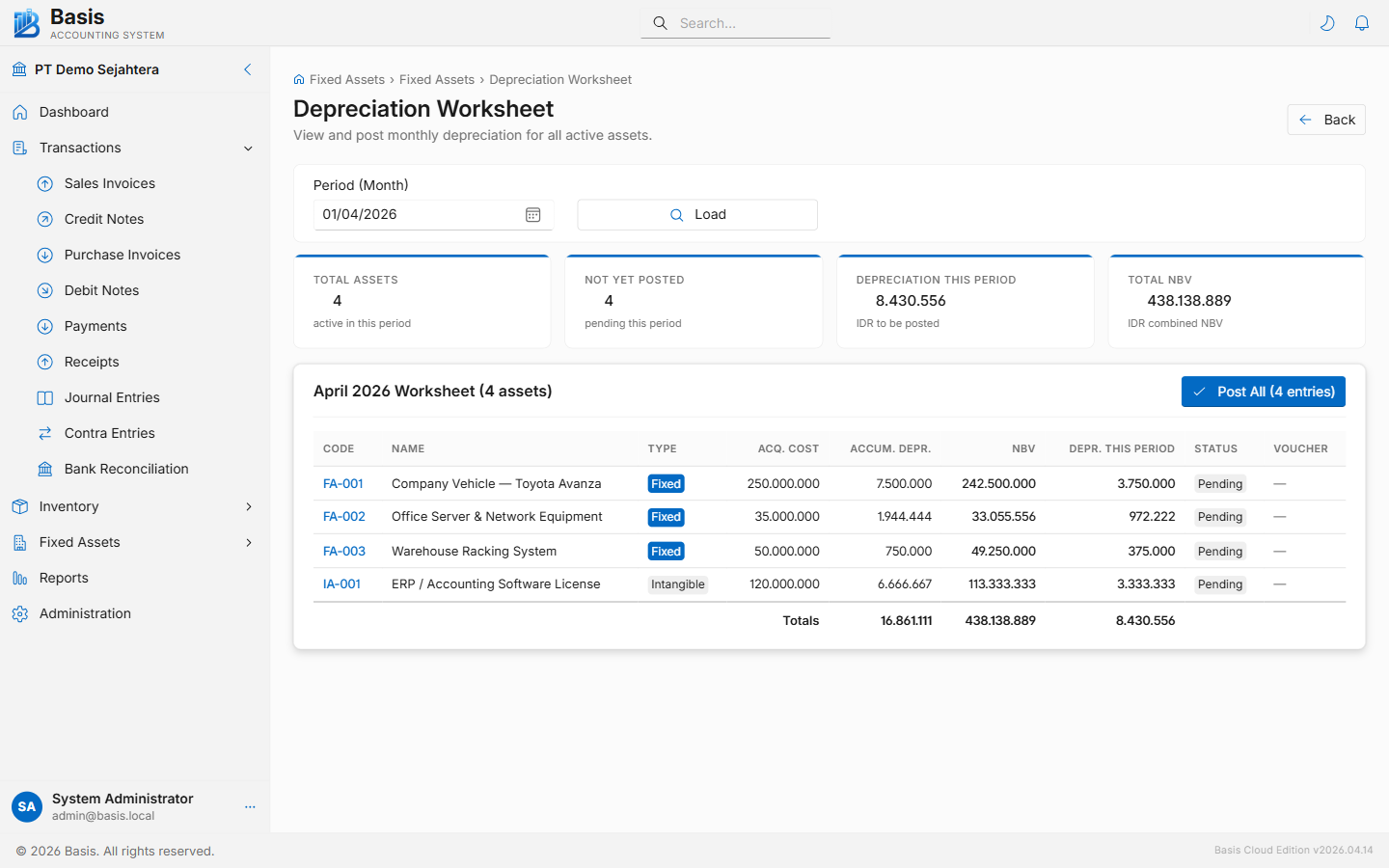Toggle dark mode moon icon
This screenshot has width=1389, height=868.
[x=1327, y=23]
